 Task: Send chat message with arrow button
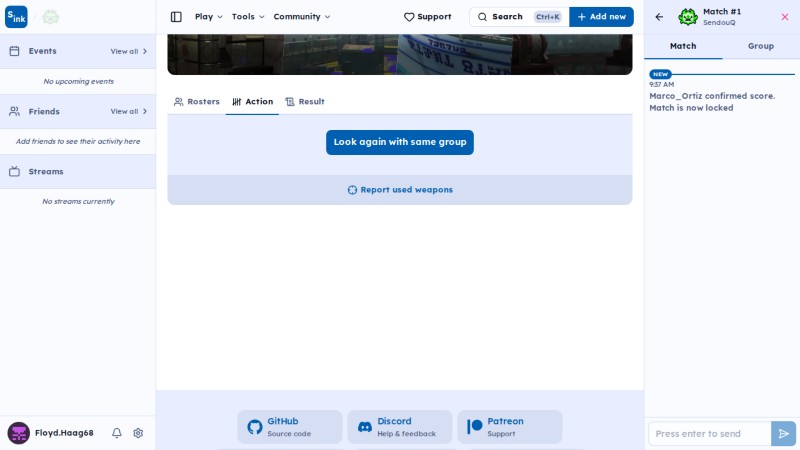783,434
